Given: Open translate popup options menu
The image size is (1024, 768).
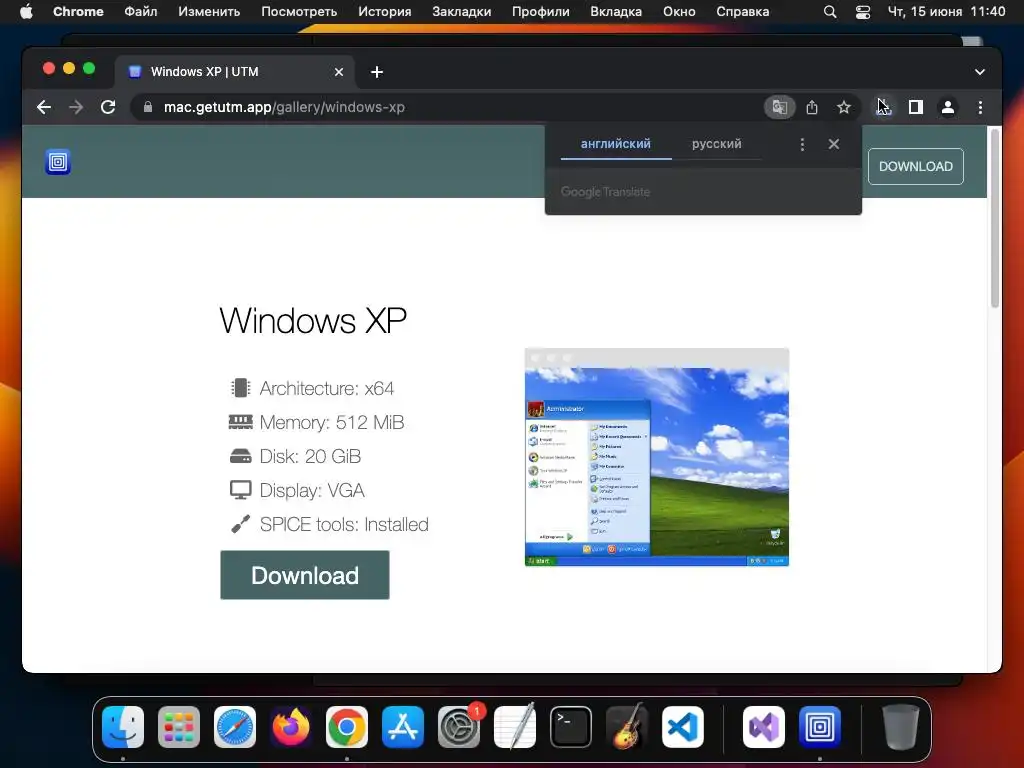Looking at the screenshot, I should point(803,144).
